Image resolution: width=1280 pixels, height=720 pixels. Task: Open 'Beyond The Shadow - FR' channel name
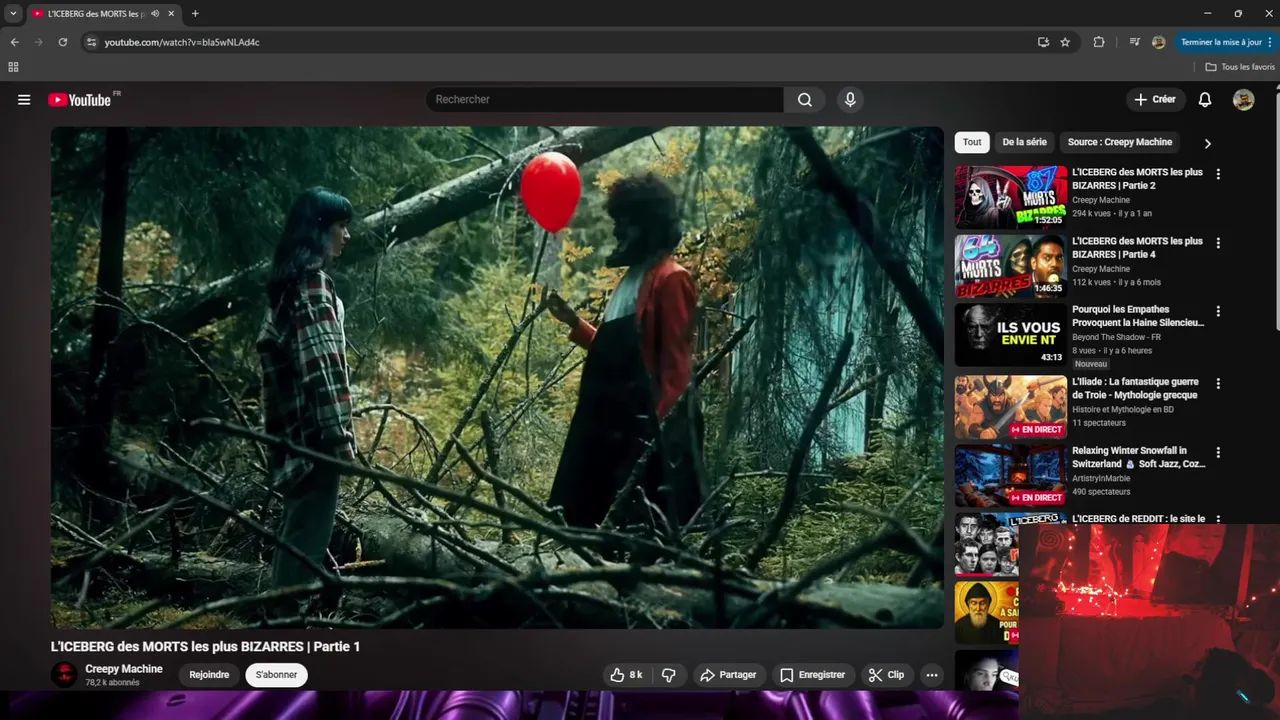point(1116,337)
